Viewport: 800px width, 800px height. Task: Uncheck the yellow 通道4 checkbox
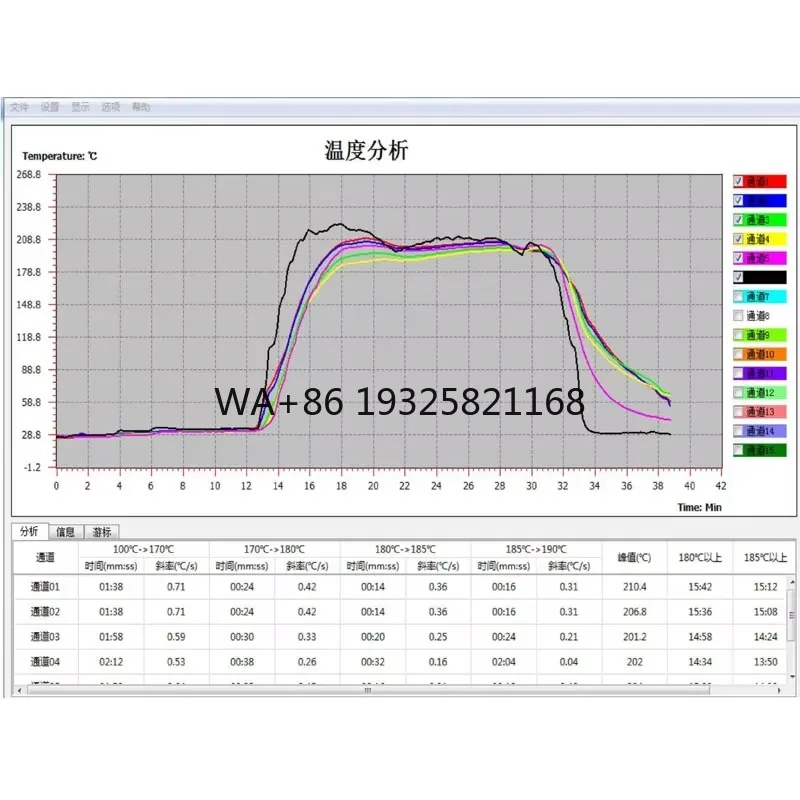pyautogui.click(x=738, y=239)
